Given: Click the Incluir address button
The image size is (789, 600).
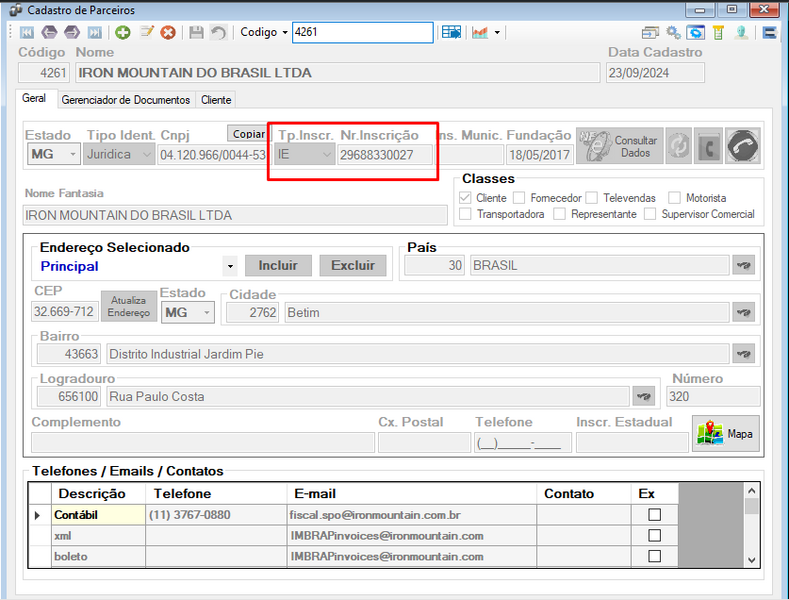Looking at the screenshot, I should 278,265.
